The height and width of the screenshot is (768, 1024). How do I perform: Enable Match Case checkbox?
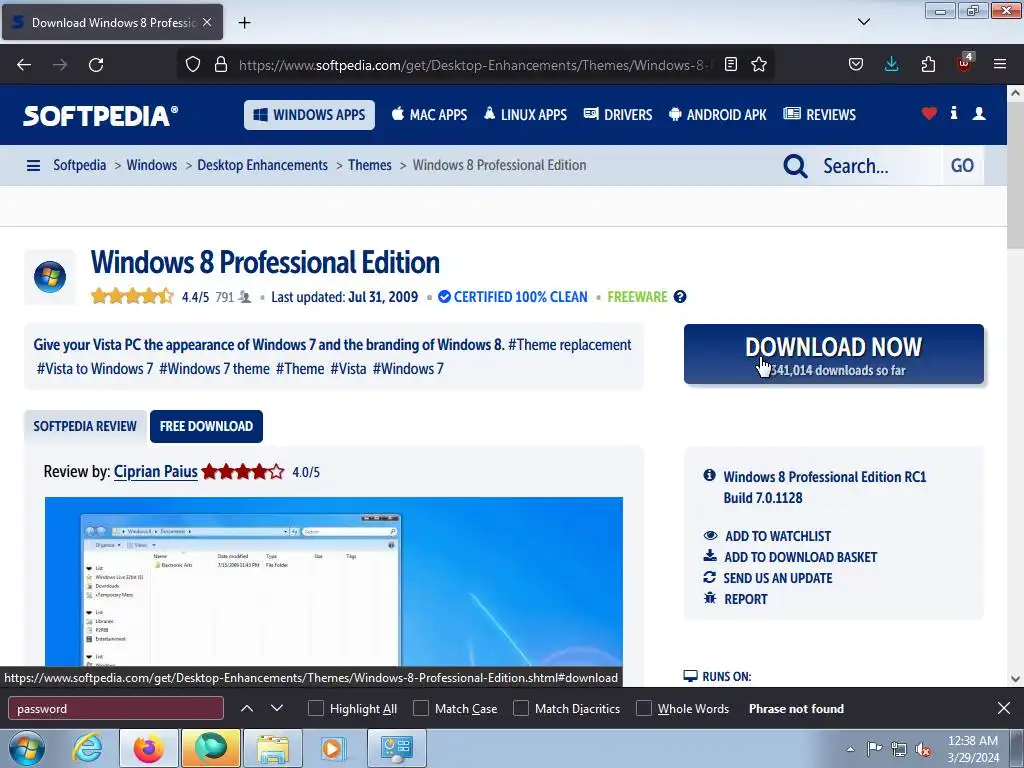point(421,709)
